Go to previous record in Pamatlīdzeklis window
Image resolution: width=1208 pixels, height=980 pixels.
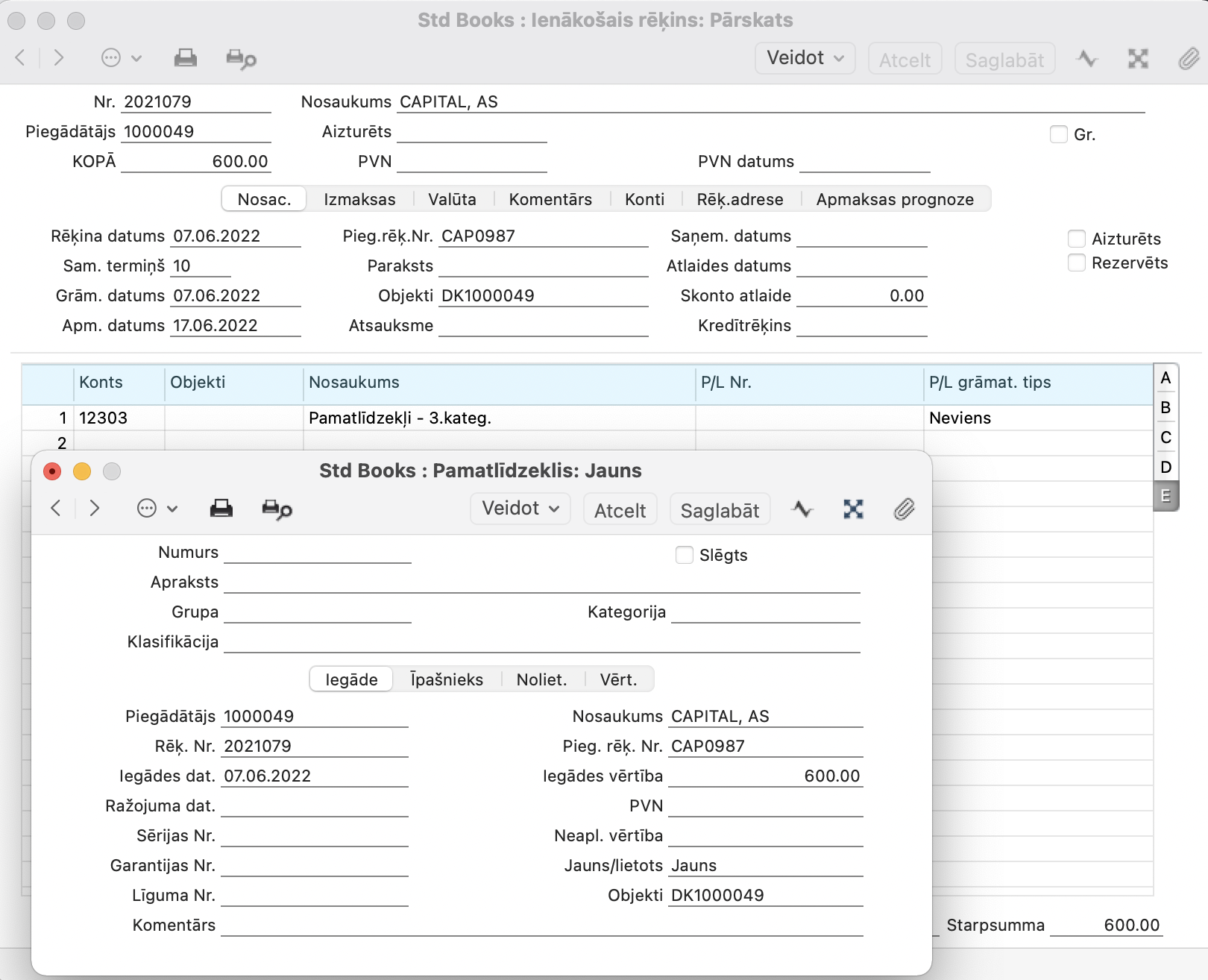pos(56,509)
